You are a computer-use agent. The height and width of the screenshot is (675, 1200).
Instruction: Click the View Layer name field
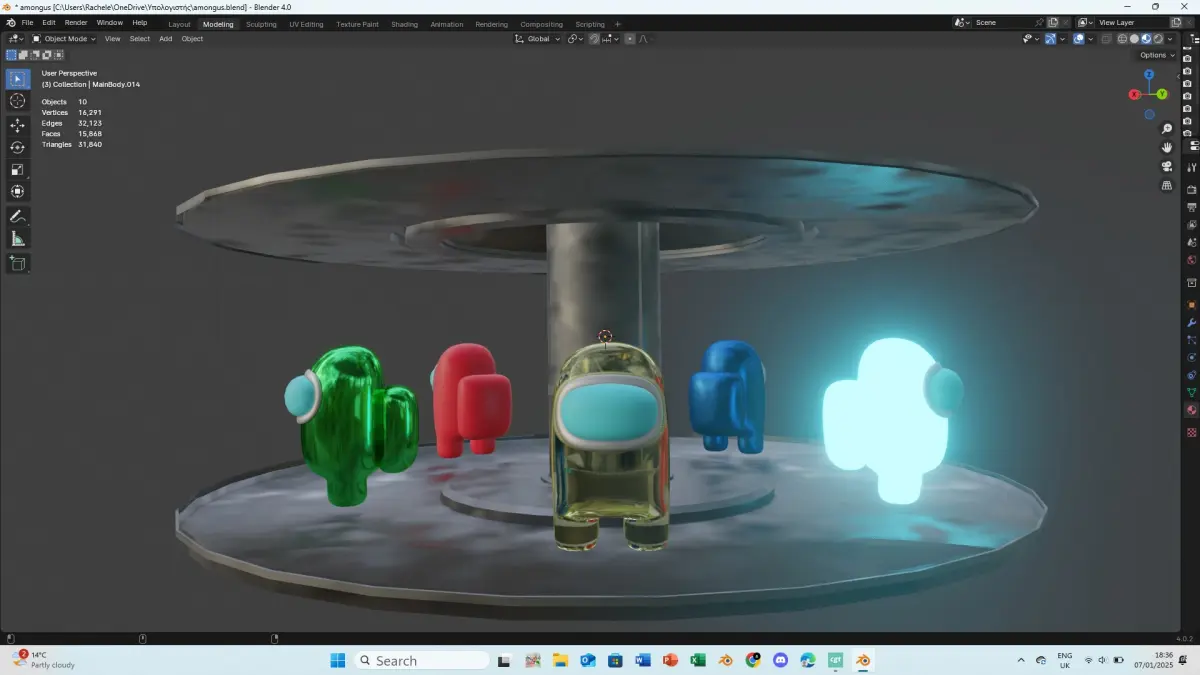click(1131, 22)
